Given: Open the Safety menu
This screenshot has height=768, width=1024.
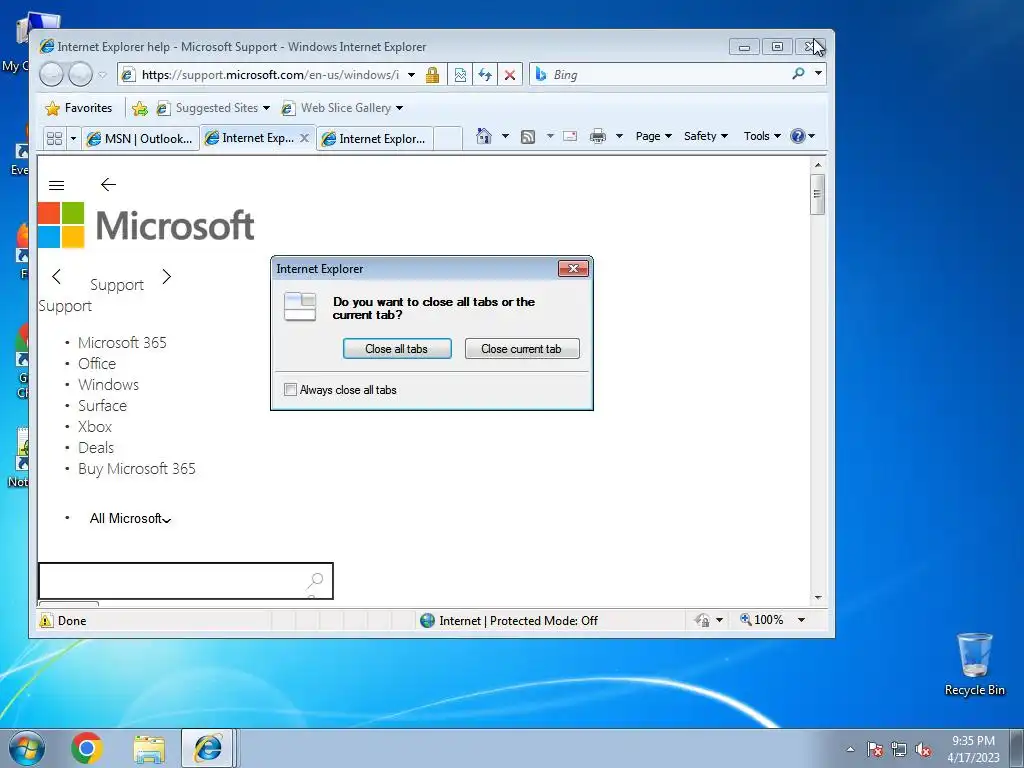Looking at the screenshot, I should (x=705, y=136).
